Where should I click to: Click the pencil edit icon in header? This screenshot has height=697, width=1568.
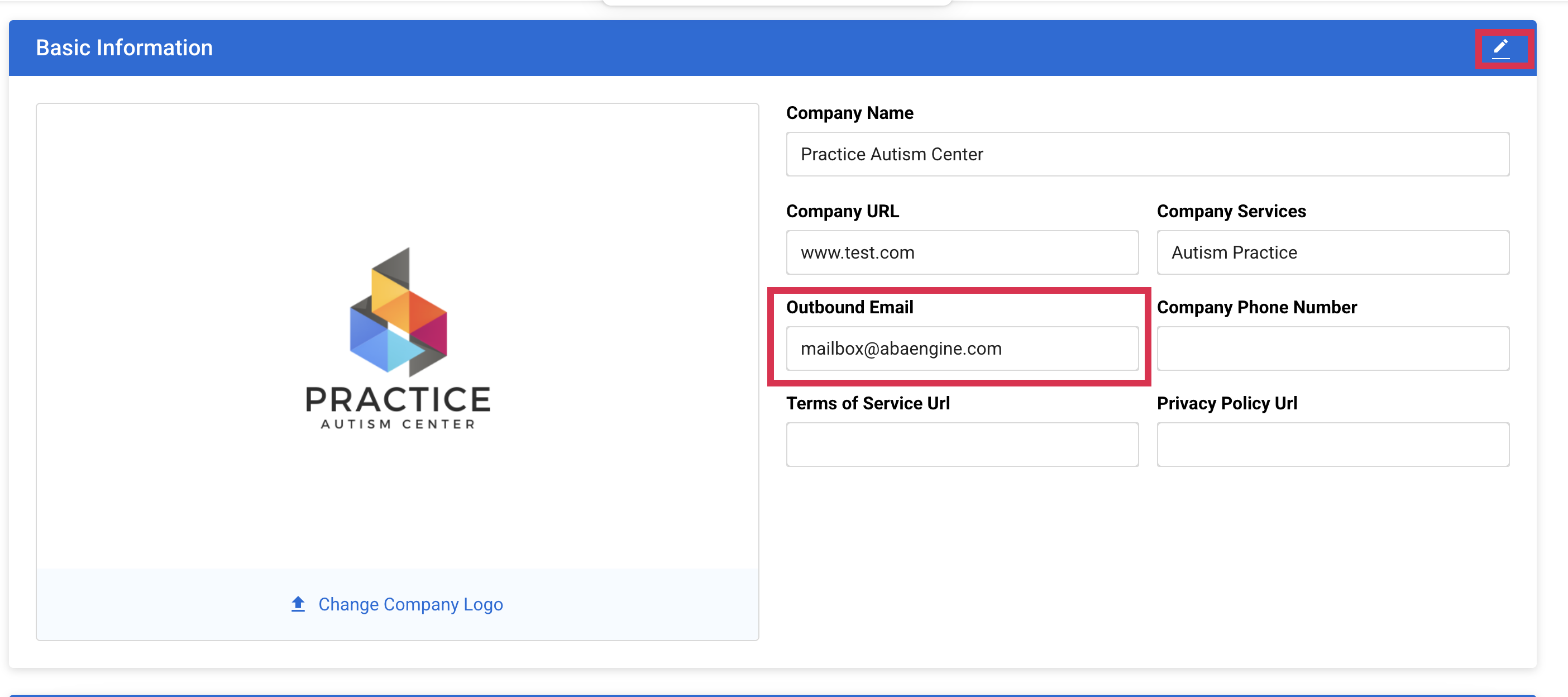[1500, 48]
